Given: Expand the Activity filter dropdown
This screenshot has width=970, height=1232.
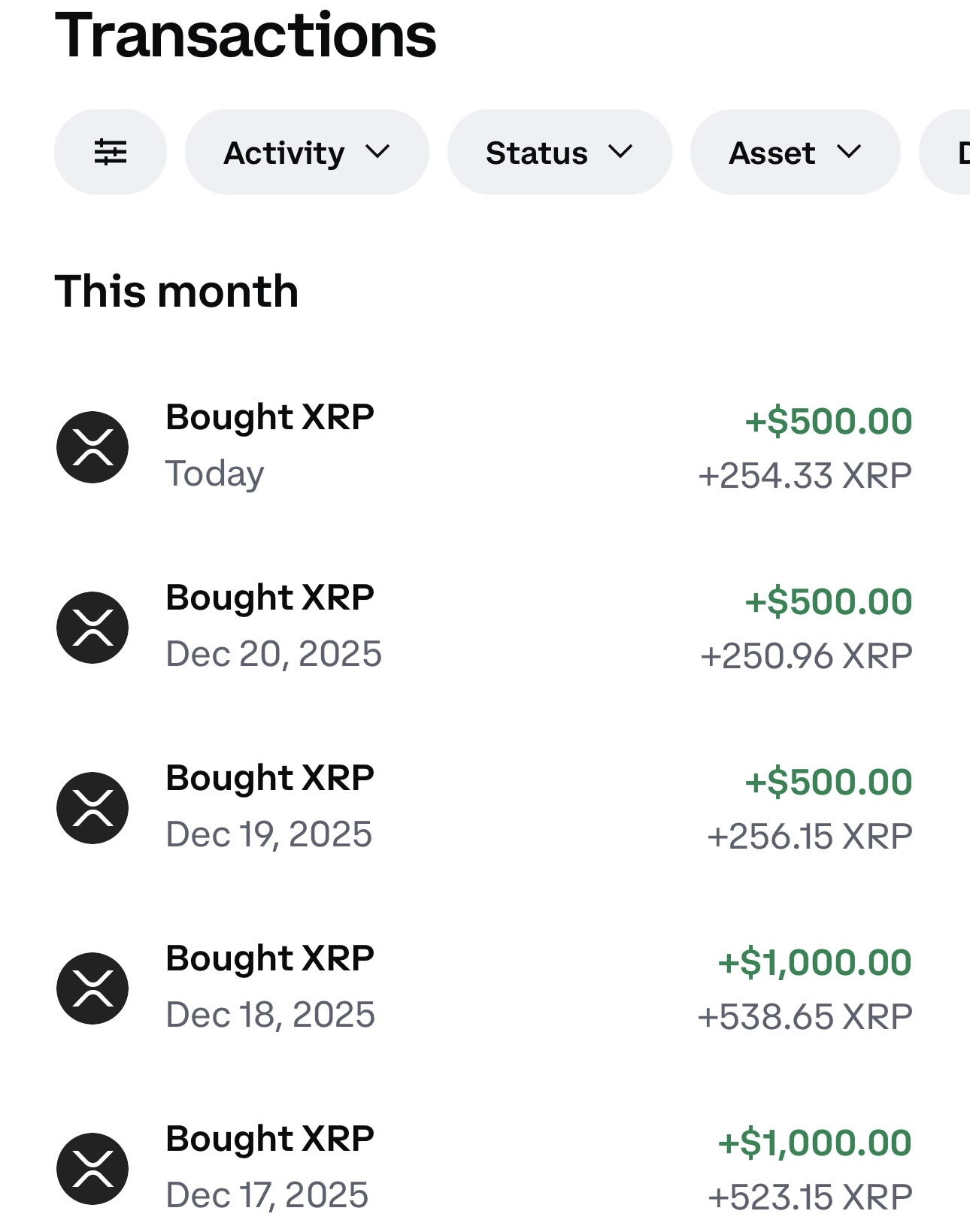Looking at the screenshot, I should pos(307,152).
